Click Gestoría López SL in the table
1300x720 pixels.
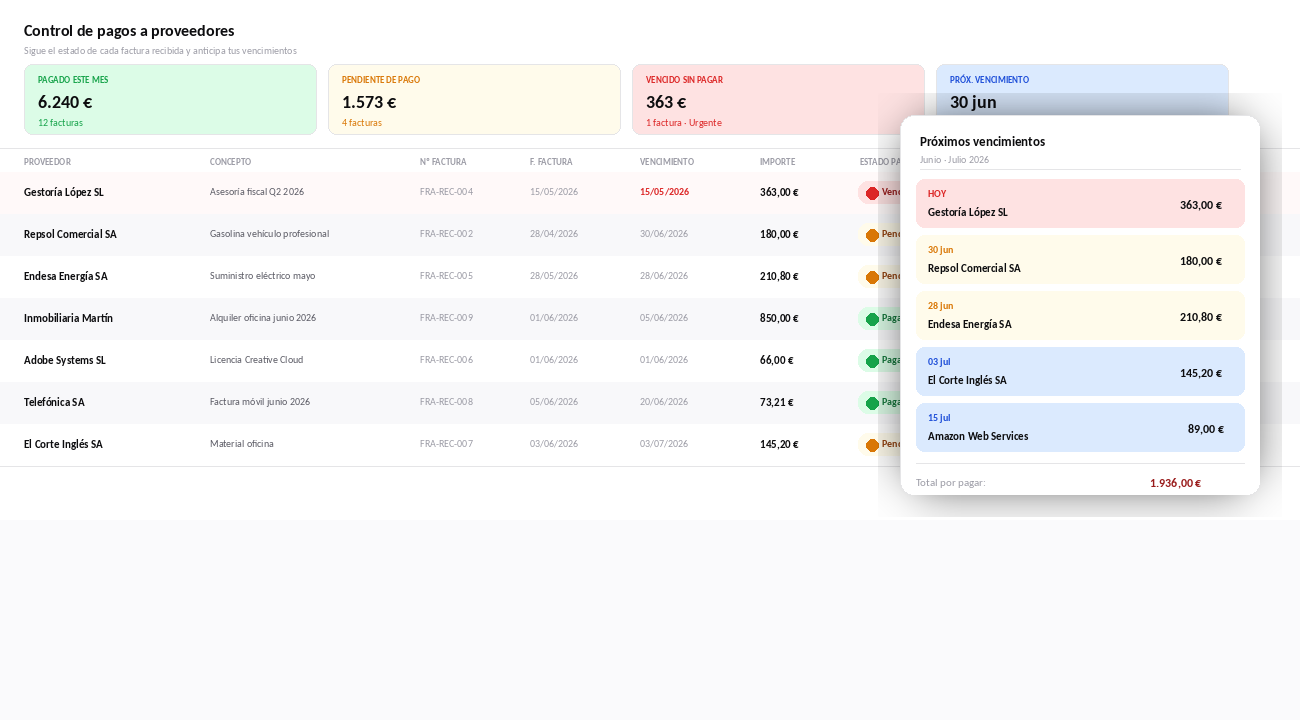(x=64, y=192)
